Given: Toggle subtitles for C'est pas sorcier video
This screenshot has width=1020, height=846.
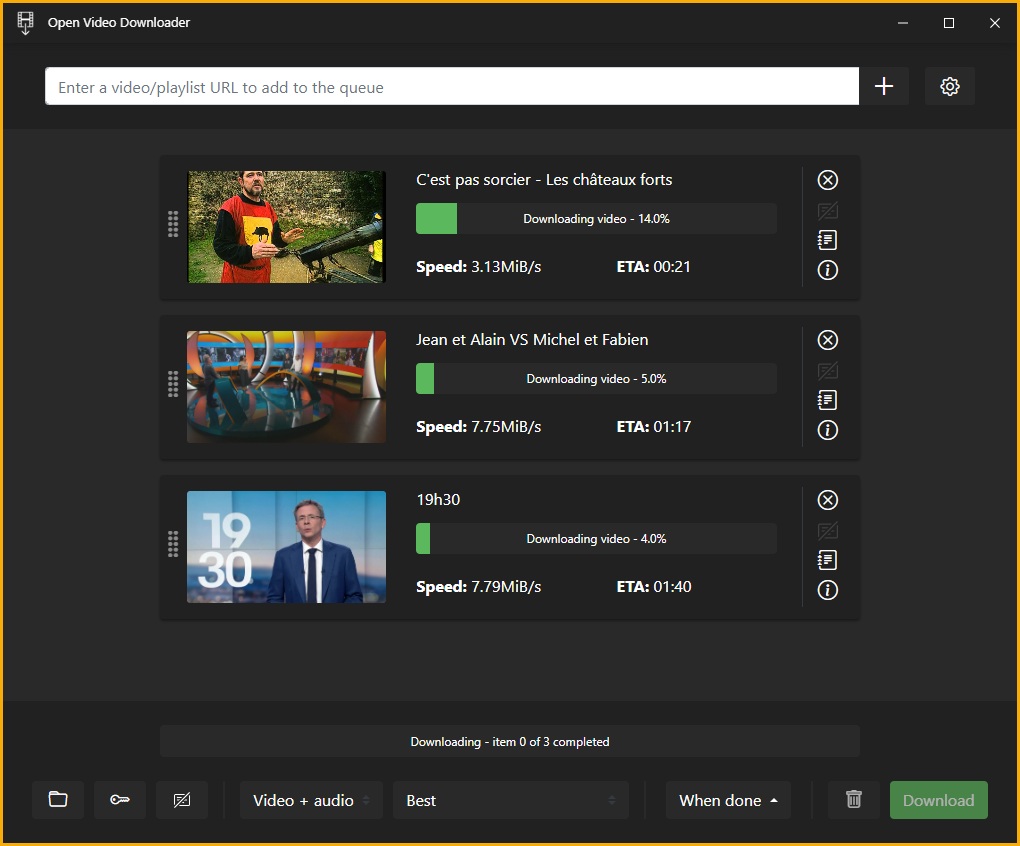Looking at the screenshot, I should pos(827,210).
